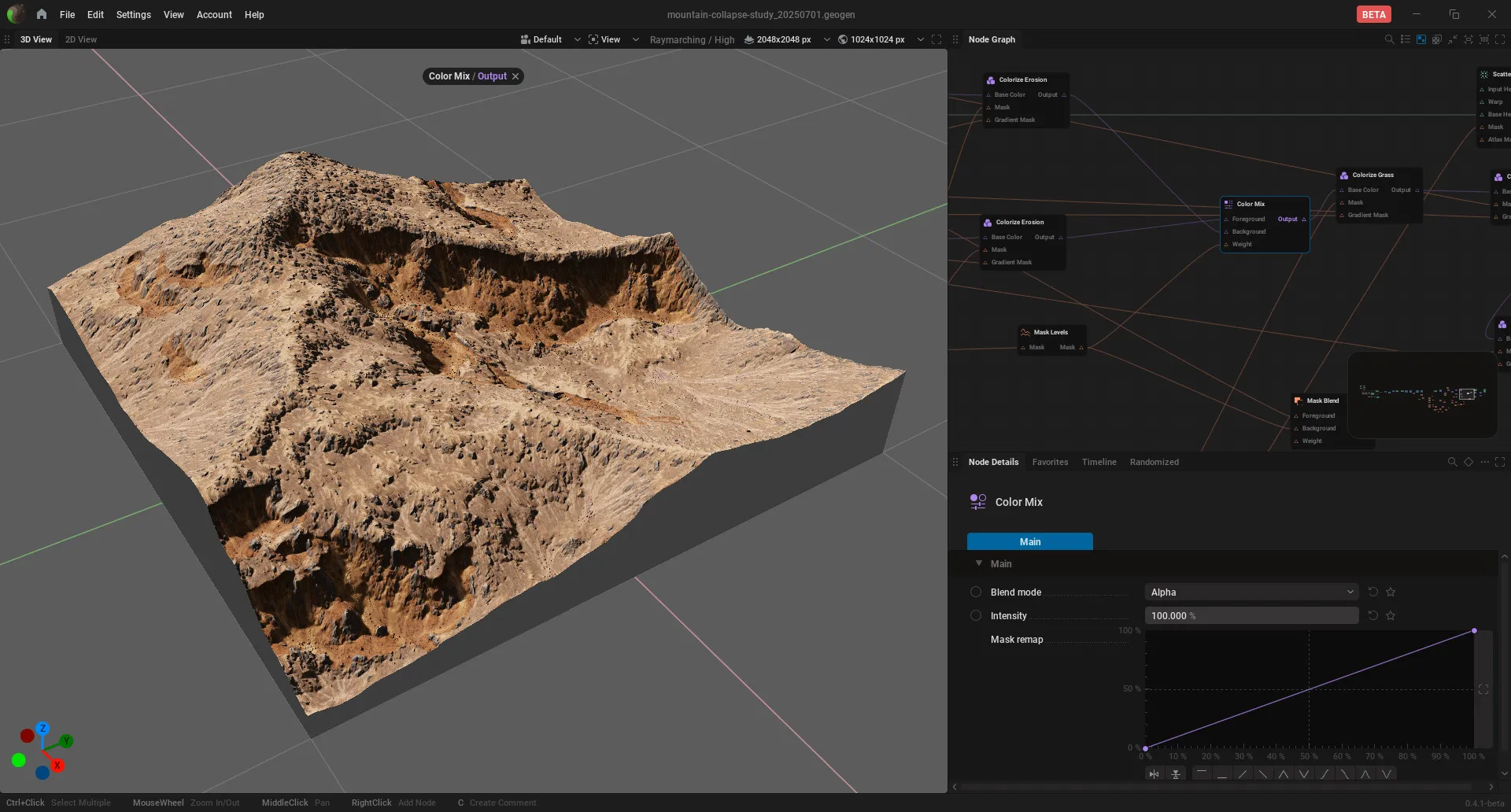Toggle the Blend mode exposure circle
Viewport: 1511px width, 812px height.
pos(976,592)
